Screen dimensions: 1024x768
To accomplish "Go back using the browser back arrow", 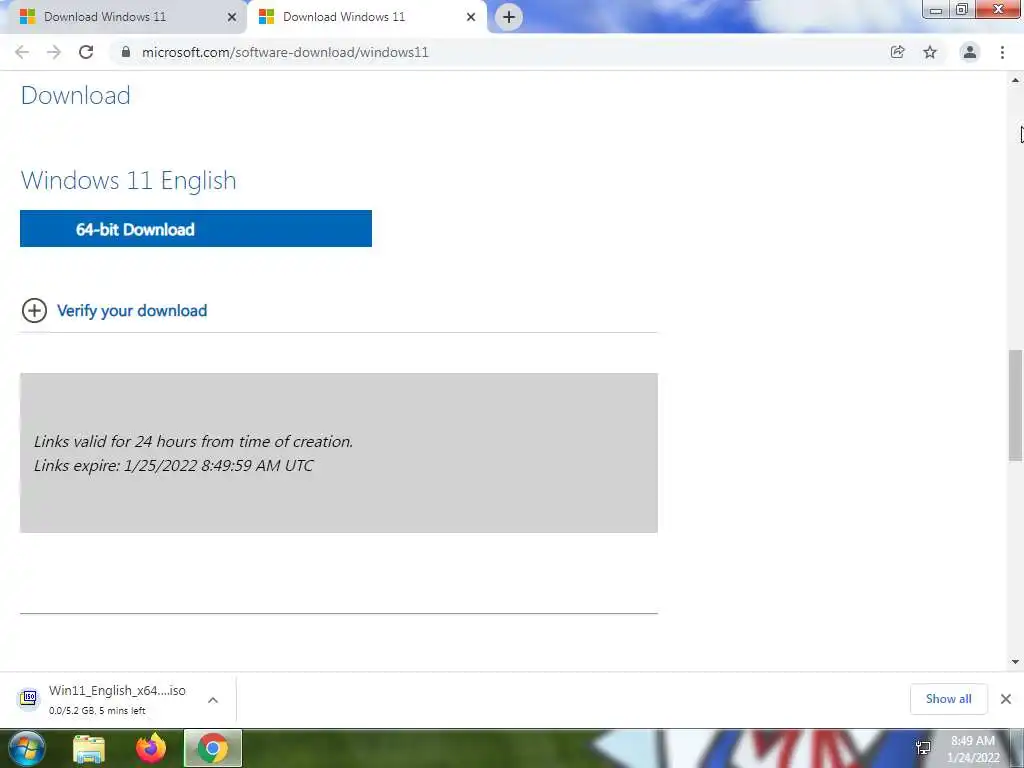I will point(22,52).
